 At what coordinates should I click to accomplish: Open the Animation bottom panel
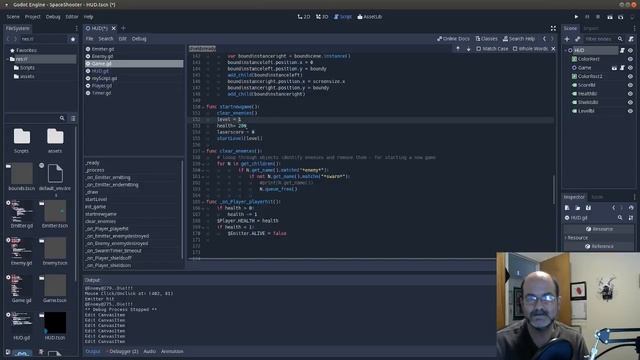172,351
